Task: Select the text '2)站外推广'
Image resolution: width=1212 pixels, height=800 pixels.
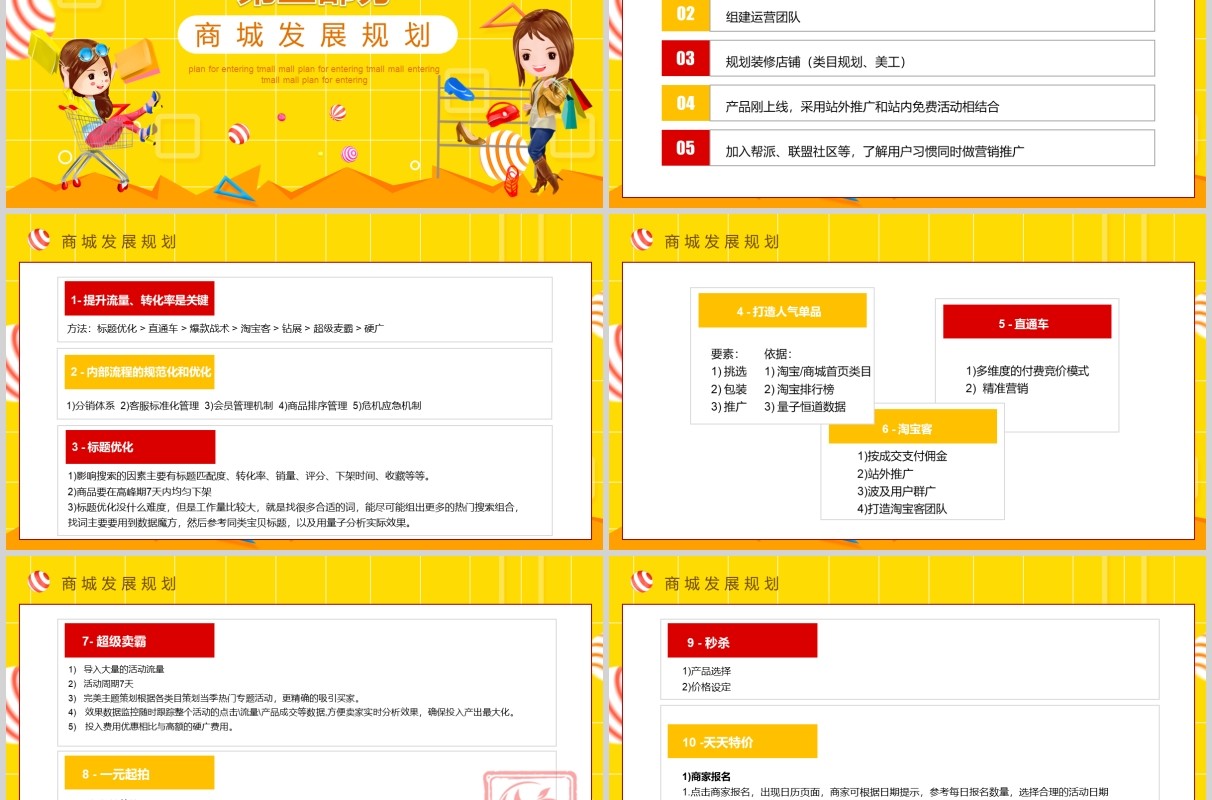Action: coord(885,474)
